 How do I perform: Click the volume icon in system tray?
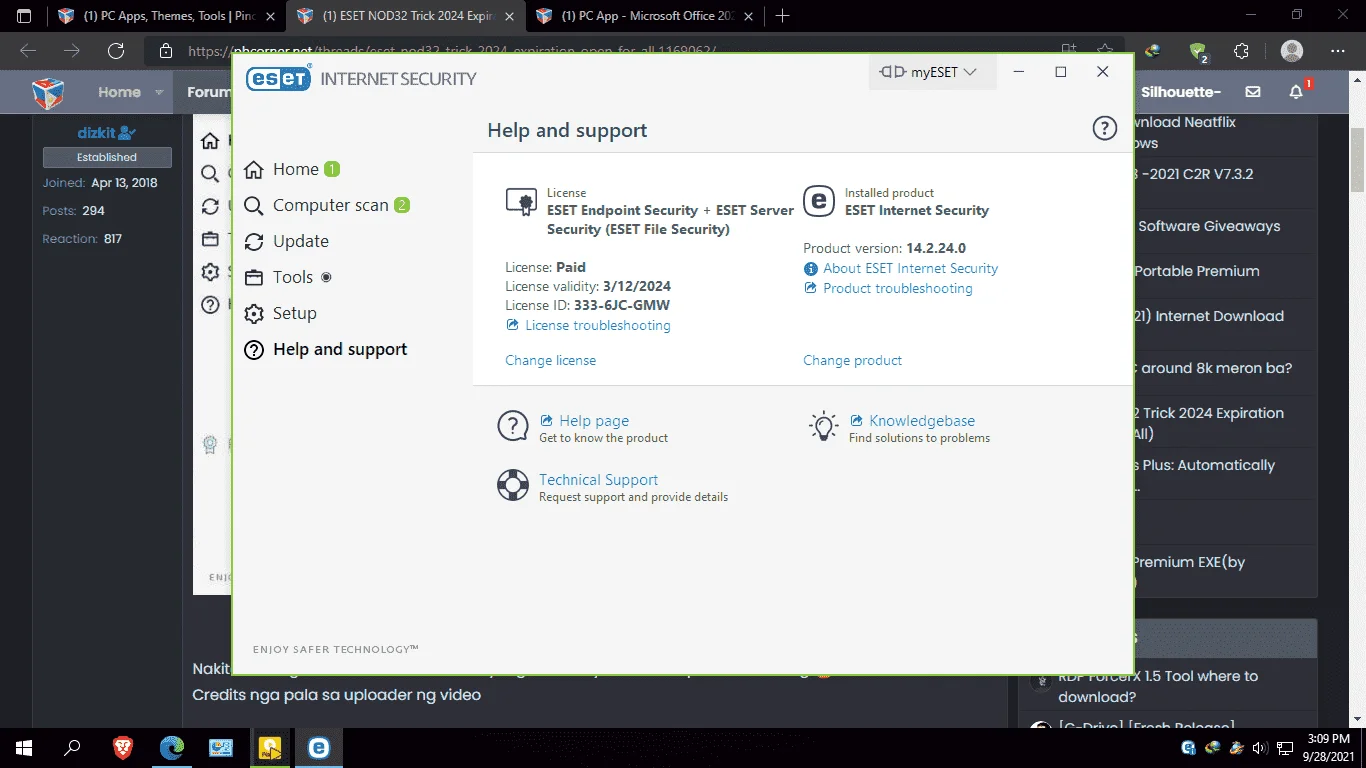pyautogui.click(x=1259, y=748)
